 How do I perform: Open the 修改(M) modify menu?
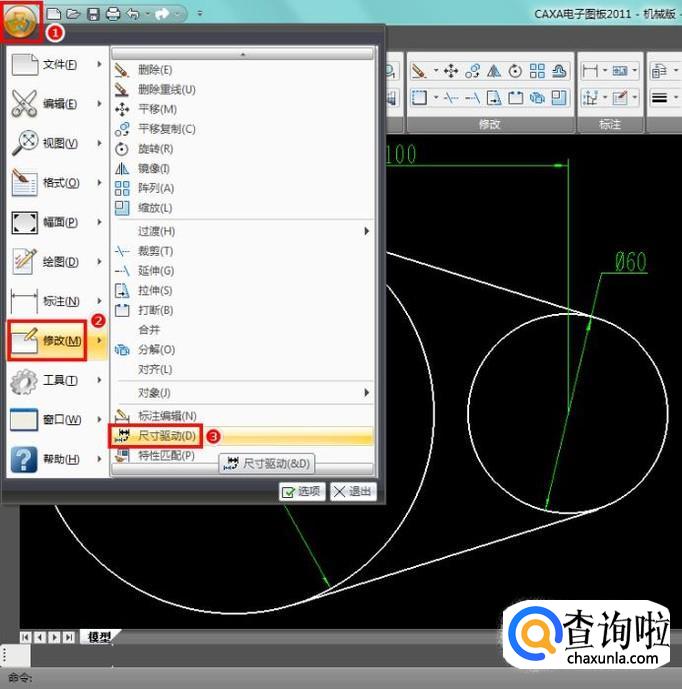(57, 341)
